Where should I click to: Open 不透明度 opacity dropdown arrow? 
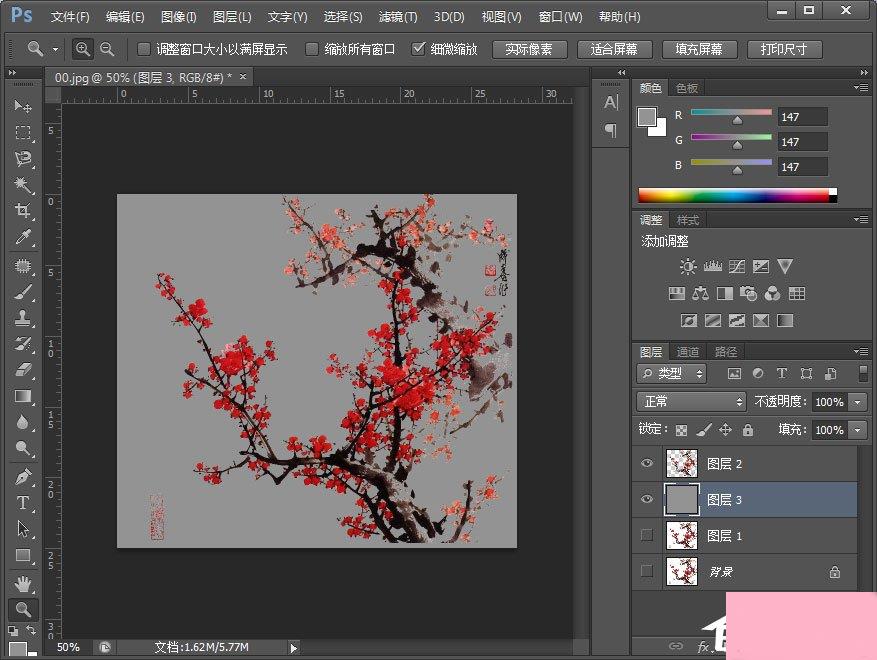pos(857,402)
